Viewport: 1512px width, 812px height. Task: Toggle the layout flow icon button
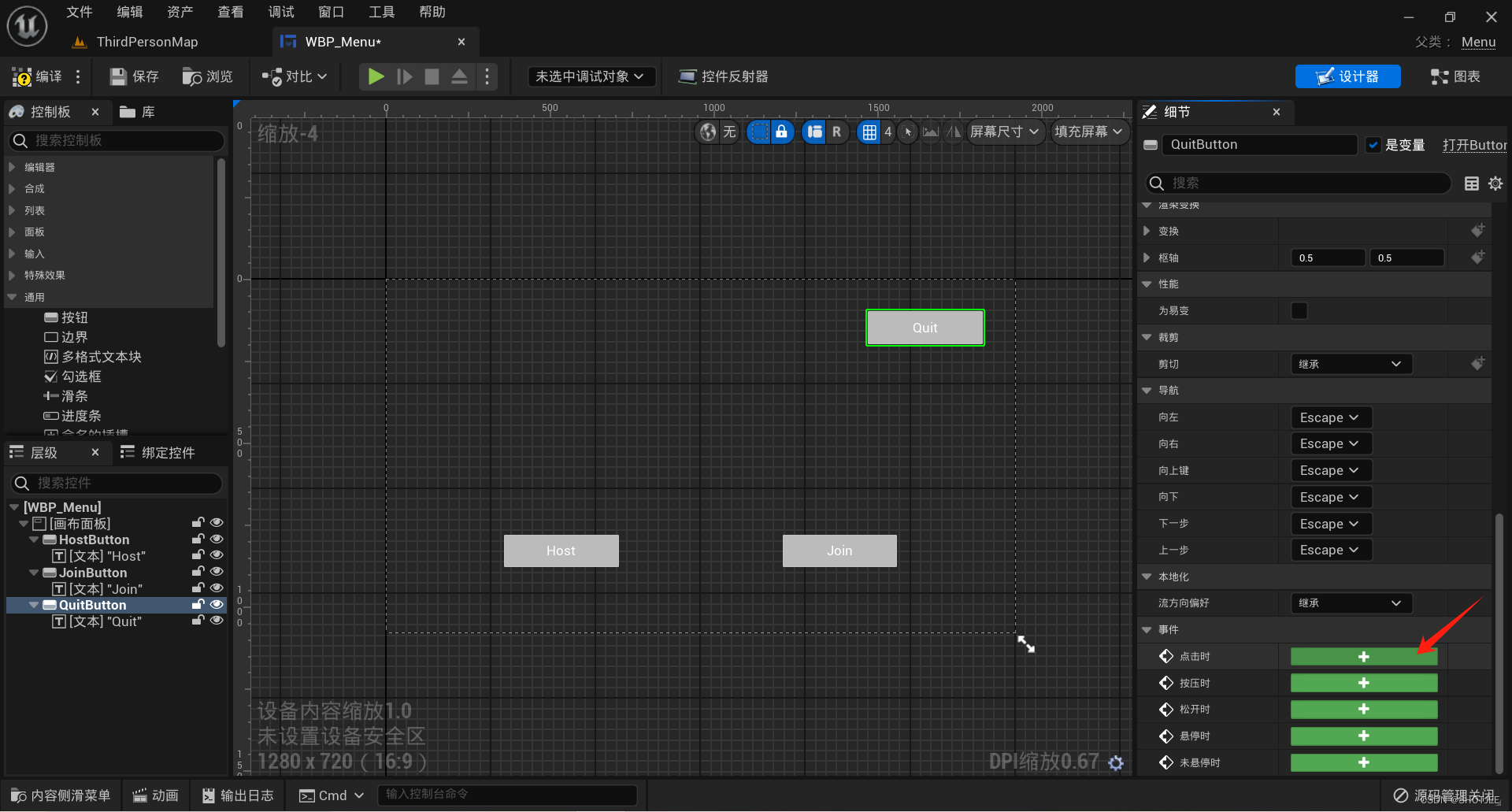point(814,132)
